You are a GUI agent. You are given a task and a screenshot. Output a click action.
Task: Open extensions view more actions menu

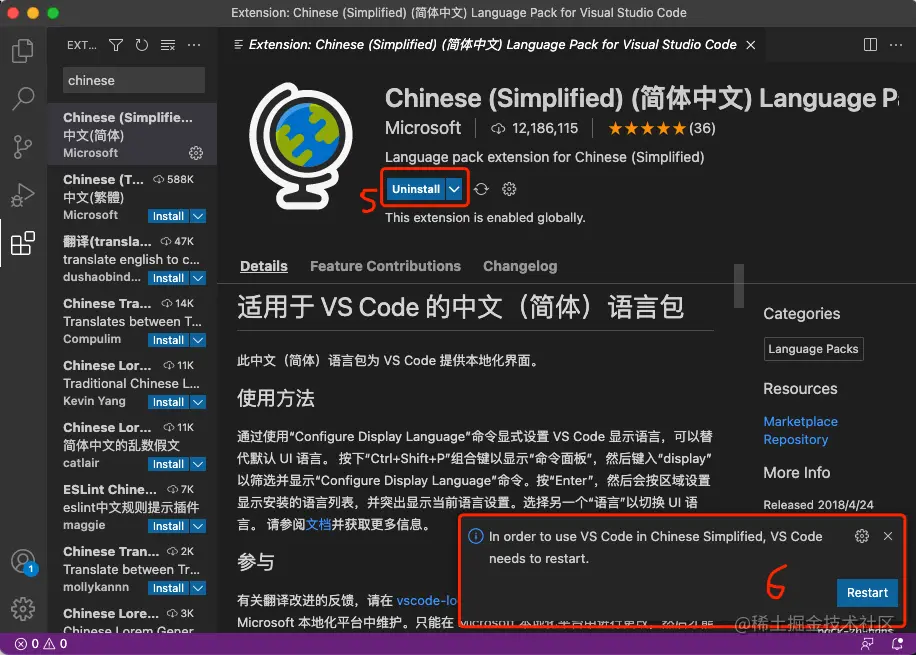click(194, 45)
